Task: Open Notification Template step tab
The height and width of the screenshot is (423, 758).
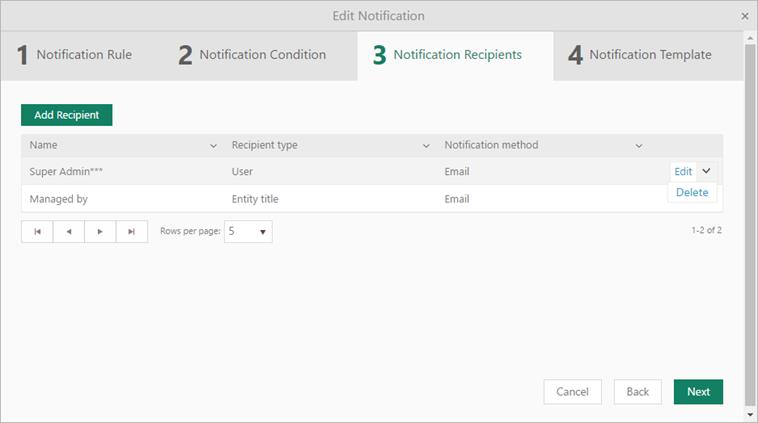Action: point(640,55)
